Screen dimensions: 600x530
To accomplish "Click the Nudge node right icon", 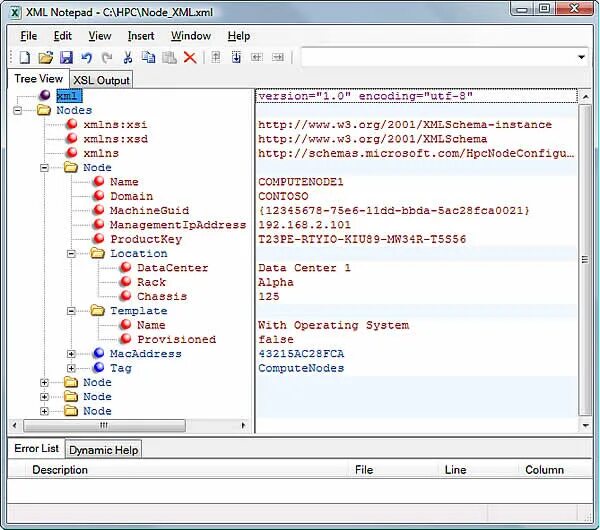I will (x=278, y=57).
